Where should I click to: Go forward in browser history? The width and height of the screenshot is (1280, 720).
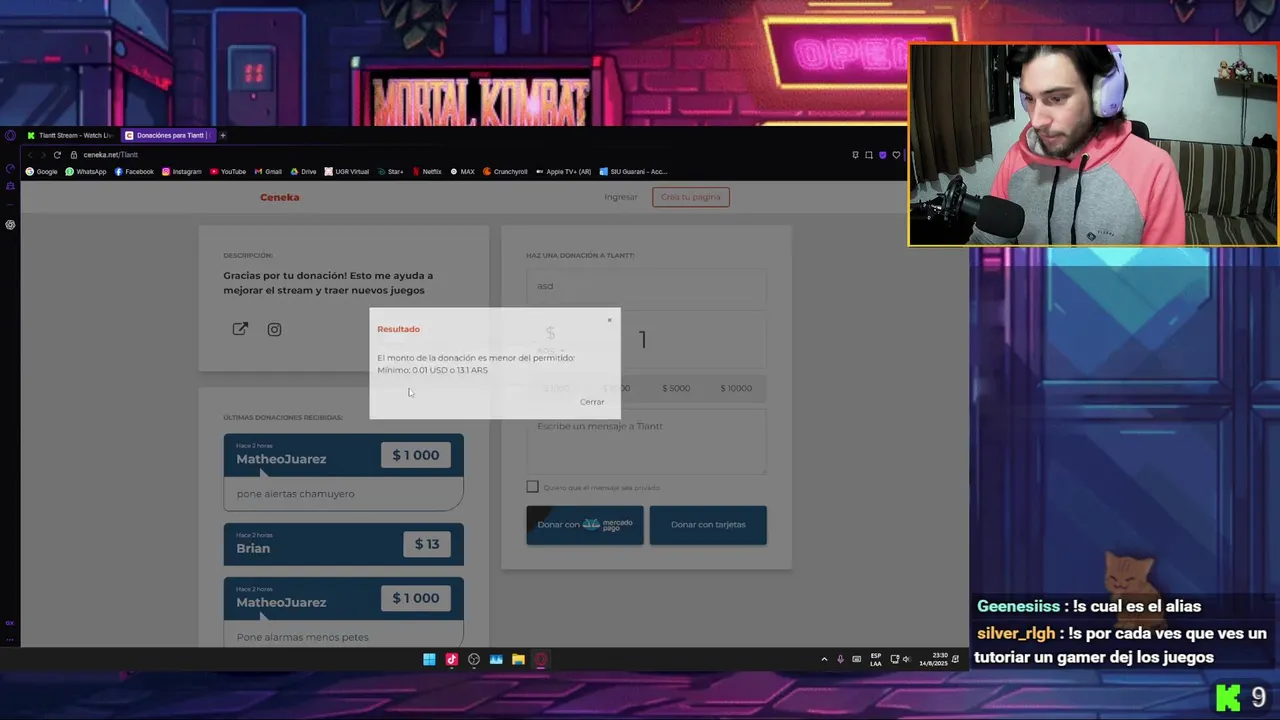point(43,155)
